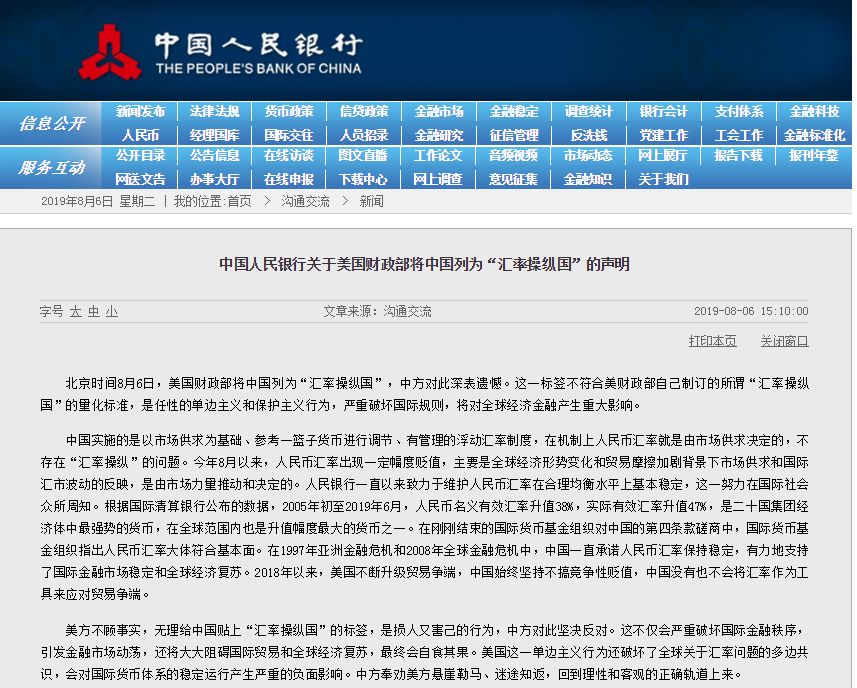Visit the 金融研究 page

tap(439, 135)
